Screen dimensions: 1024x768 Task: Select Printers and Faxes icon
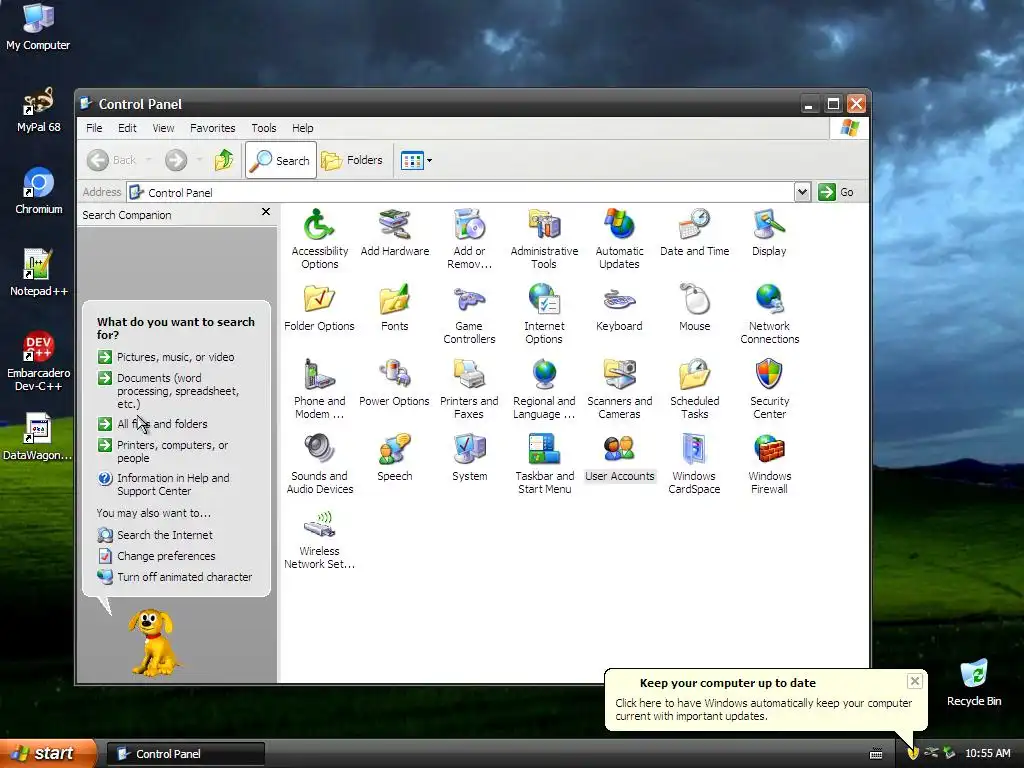[469, 389]
